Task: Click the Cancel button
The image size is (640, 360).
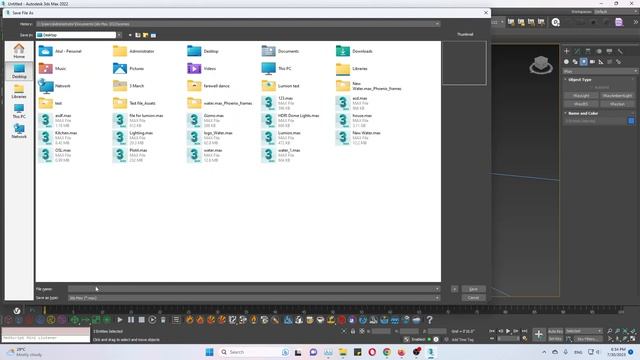Action: point(473,298)
